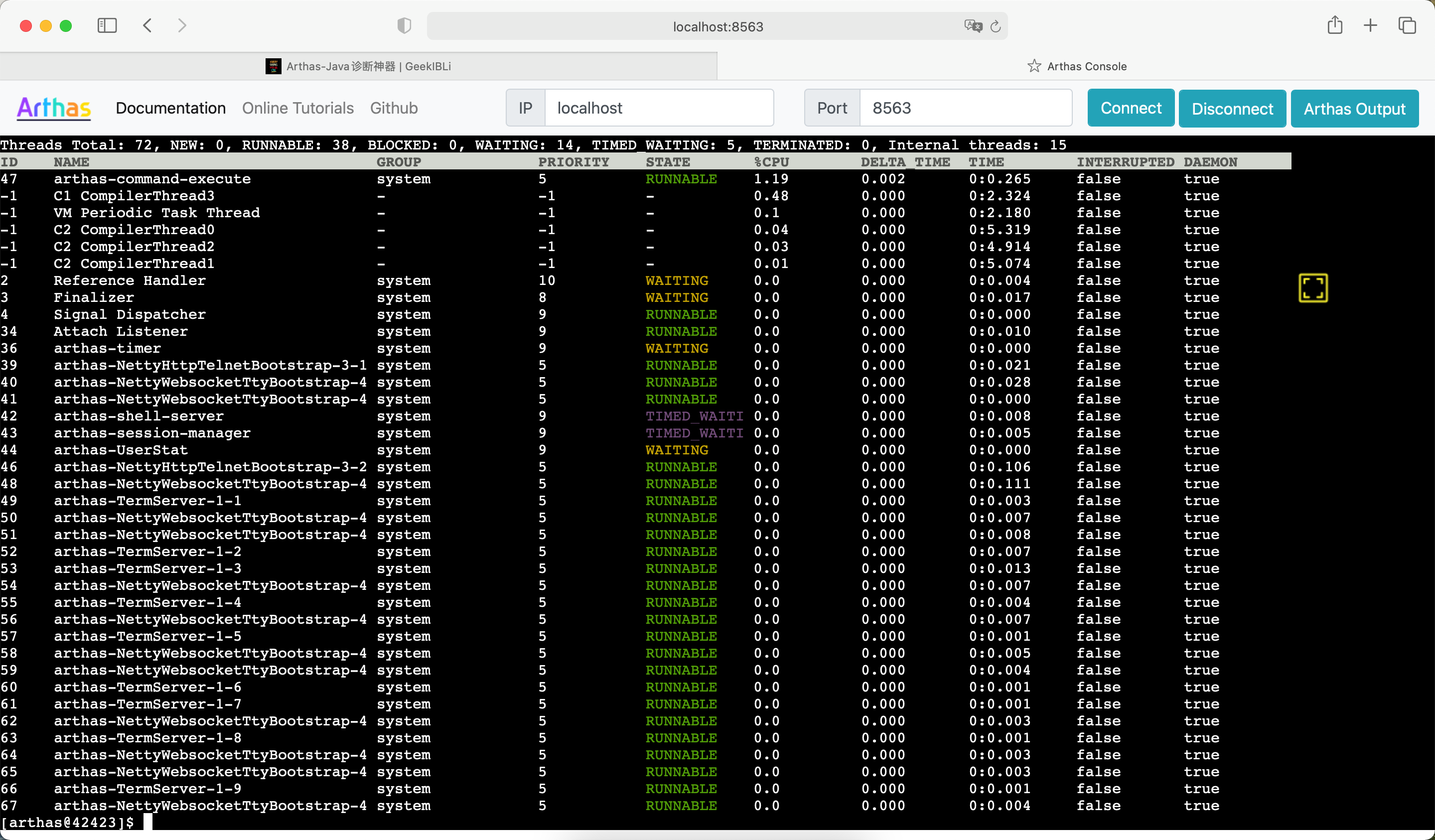Image resolution: width=1435 pixels, height=840 pixels.
Task: Switch to the Arthas Console tab
Action: [x=1076, y=66]
